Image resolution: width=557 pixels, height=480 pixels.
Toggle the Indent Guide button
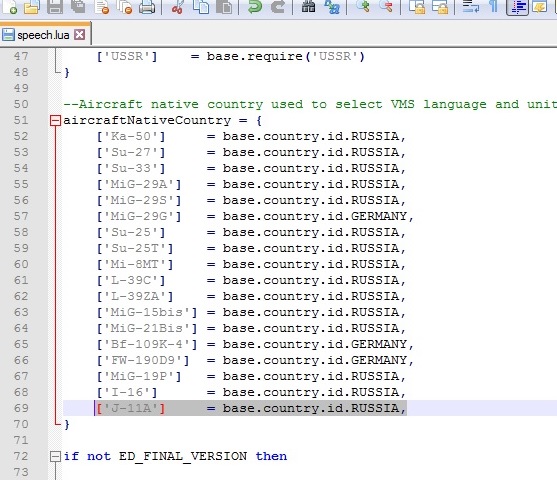pos(517,7)
